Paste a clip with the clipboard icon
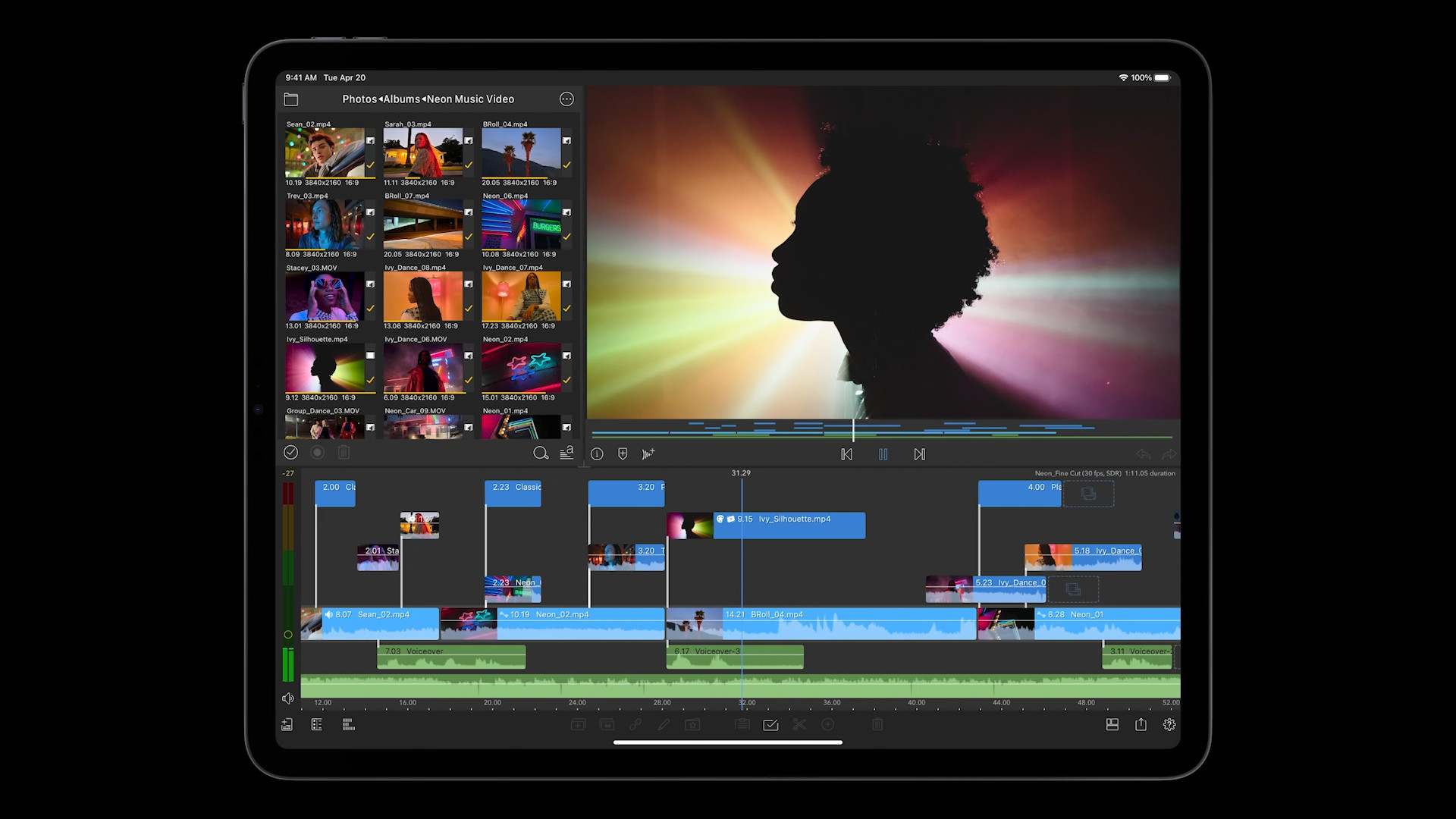The width and height of the screenshot is (1456, 819). (742, 725)
